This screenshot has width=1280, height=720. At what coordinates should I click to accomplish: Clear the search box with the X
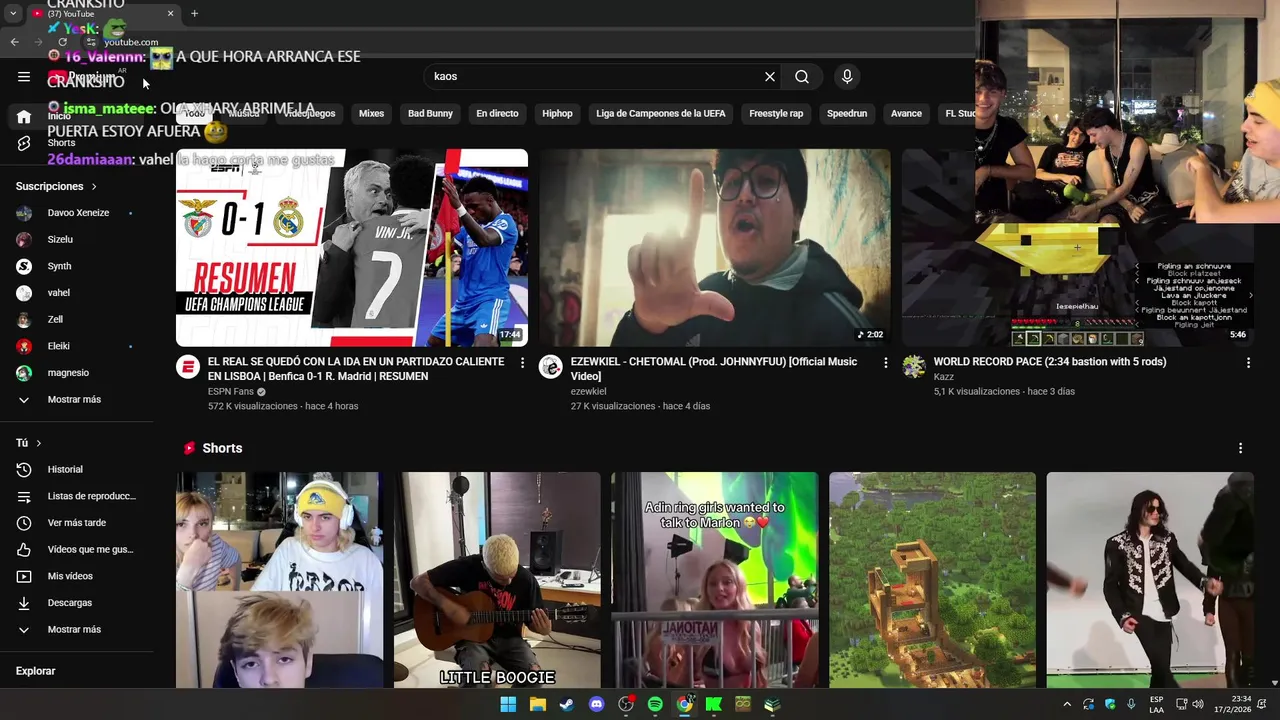[x=770, y=76]
